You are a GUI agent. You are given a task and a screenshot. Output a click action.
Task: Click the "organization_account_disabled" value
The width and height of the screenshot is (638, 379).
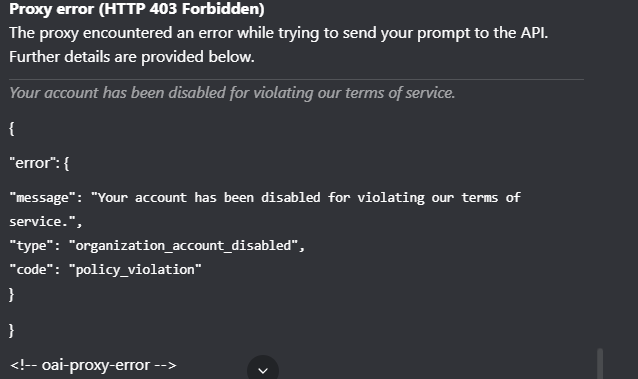point(184,246)
